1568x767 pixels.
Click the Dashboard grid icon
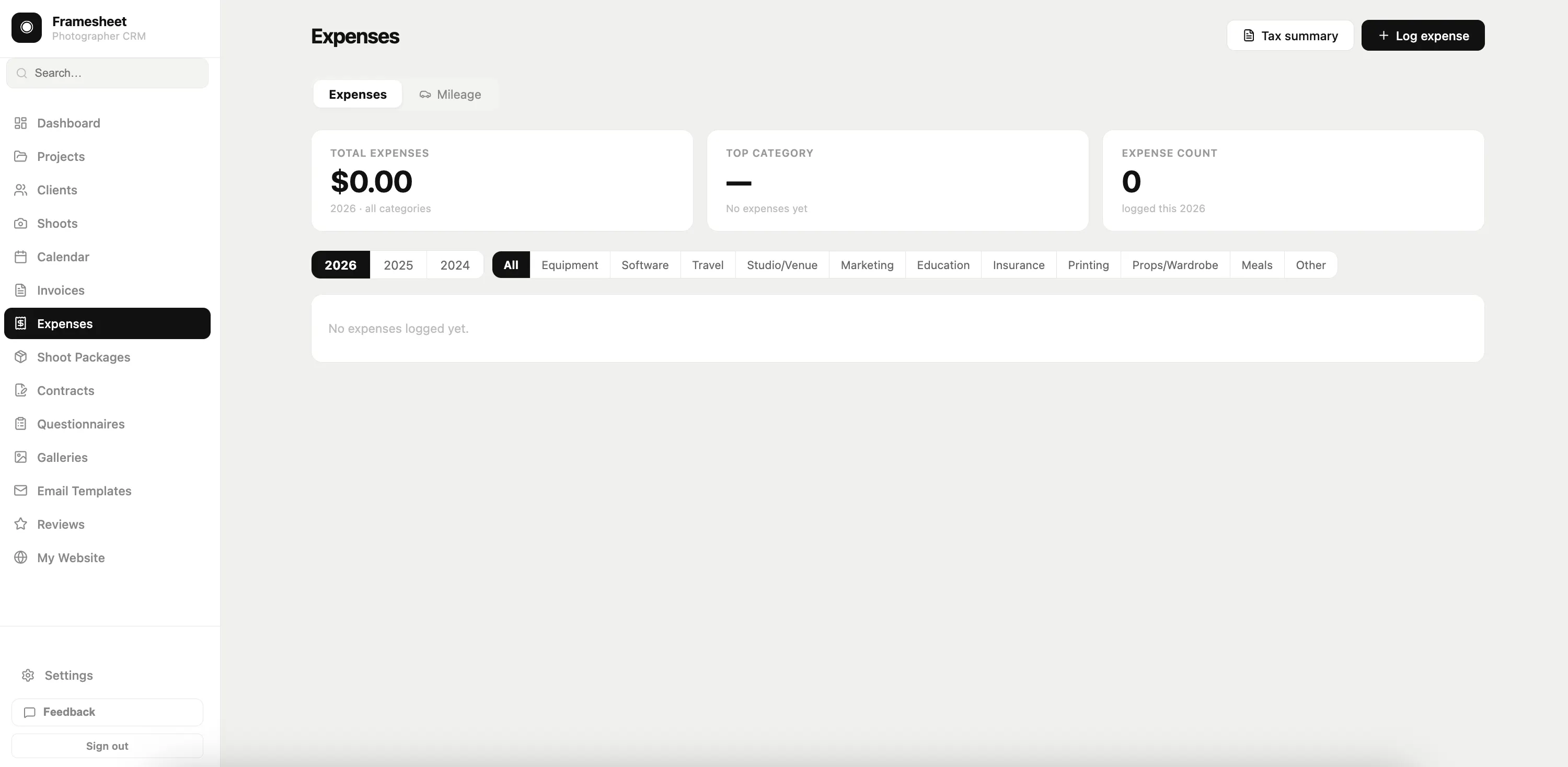click(x=21, y=123)
